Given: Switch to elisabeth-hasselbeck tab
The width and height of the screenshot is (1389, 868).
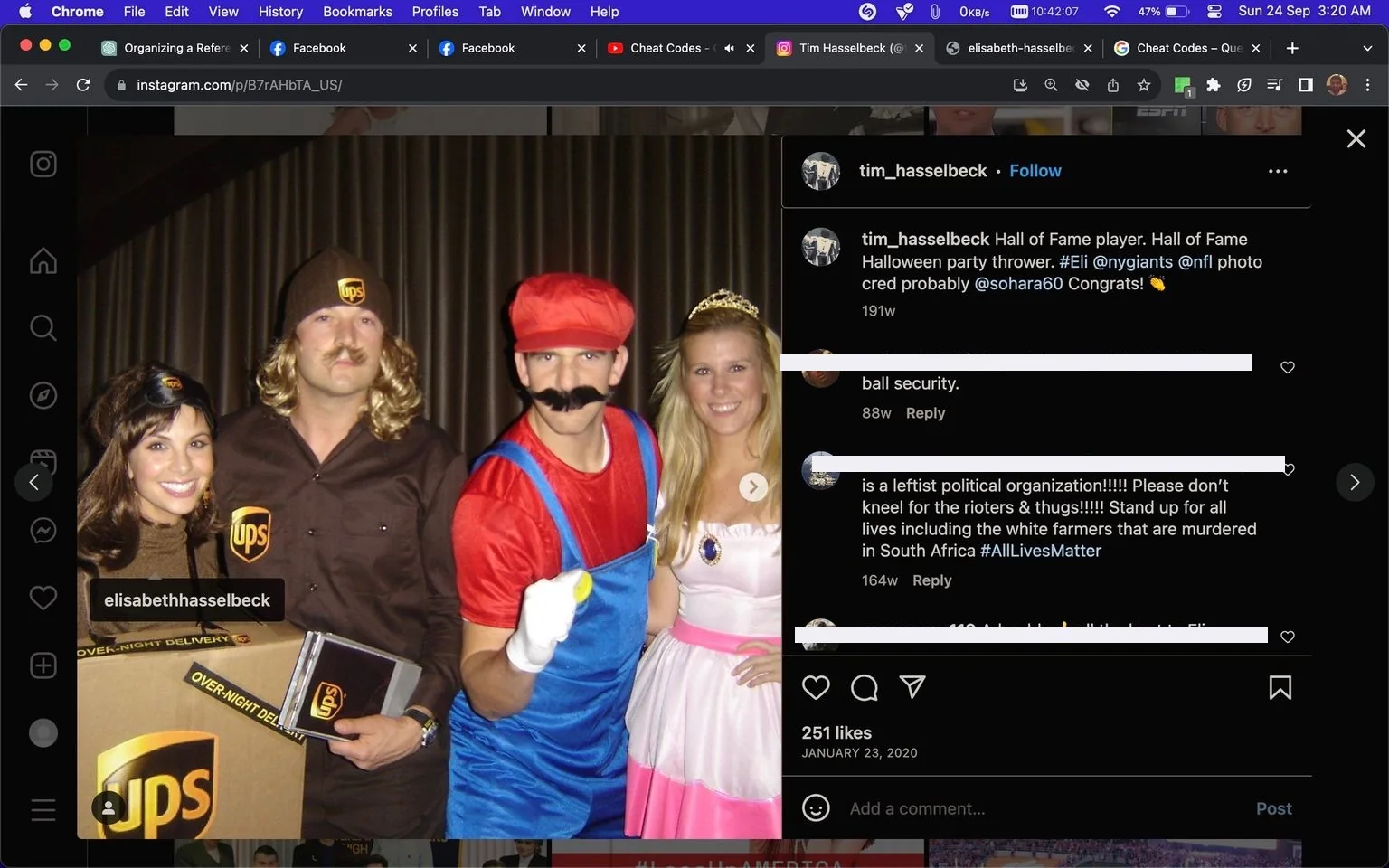Looking at the screenshot, I should pos(1018,48).
